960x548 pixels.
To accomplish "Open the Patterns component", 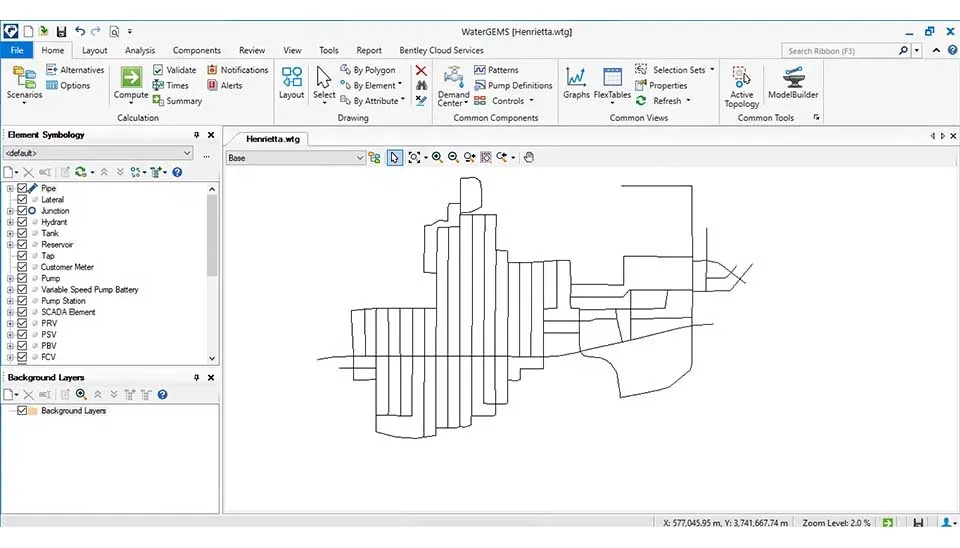I will (x=497, y=70).
